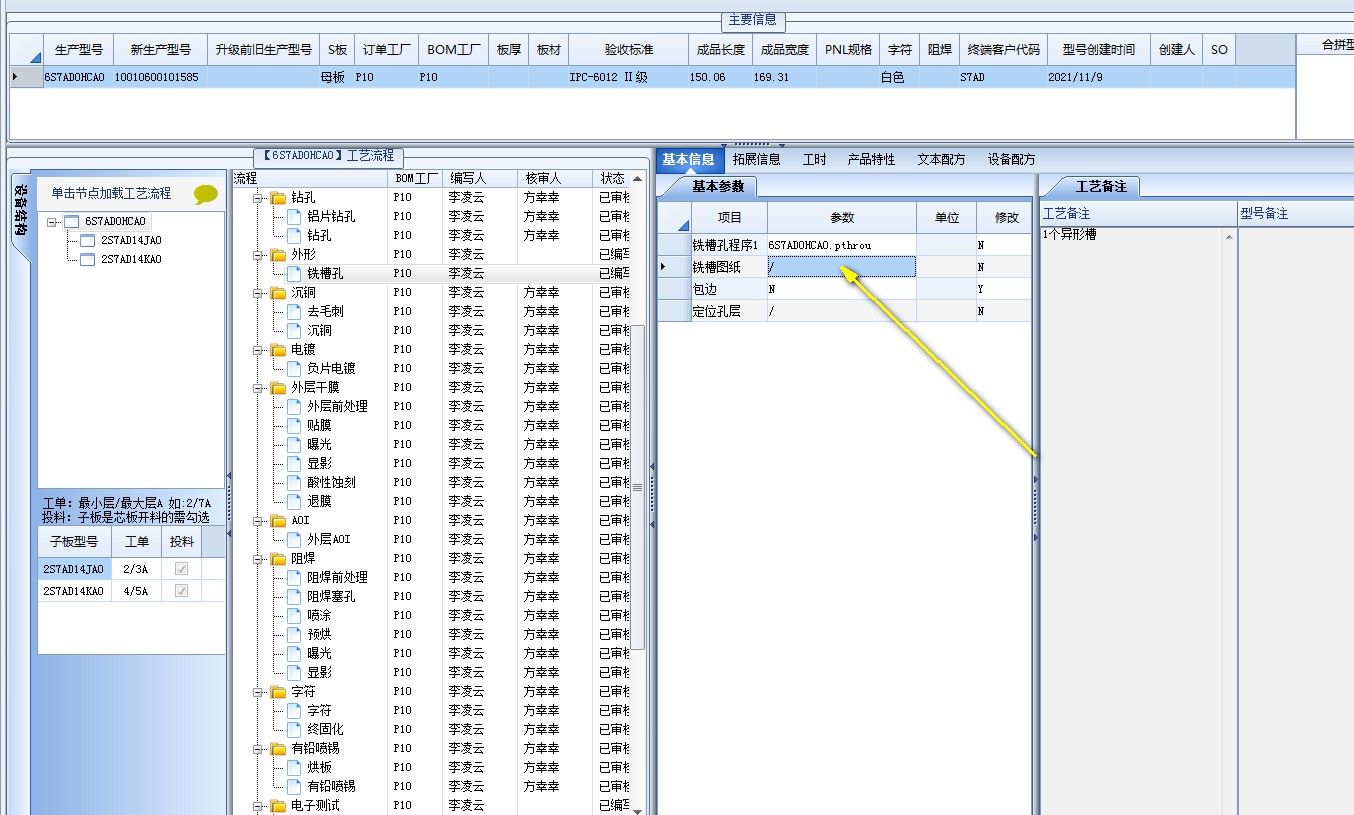Click the document icon beside 终固化
Image resolution: width=1354 pixels, height=815 pixels.
click(x=294, y=730)
